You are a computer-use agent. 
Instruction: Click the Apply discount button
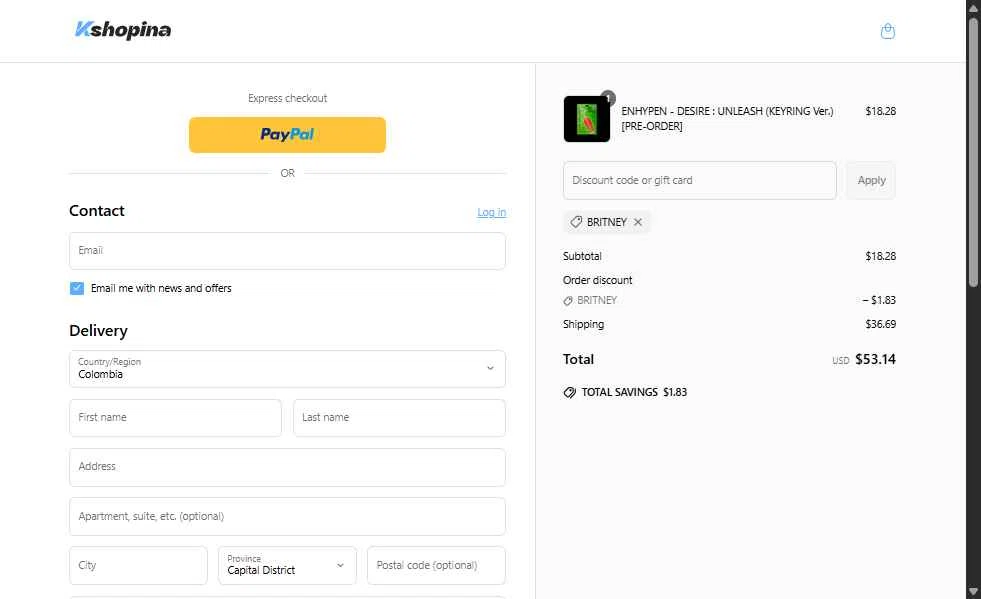(871, 180)
